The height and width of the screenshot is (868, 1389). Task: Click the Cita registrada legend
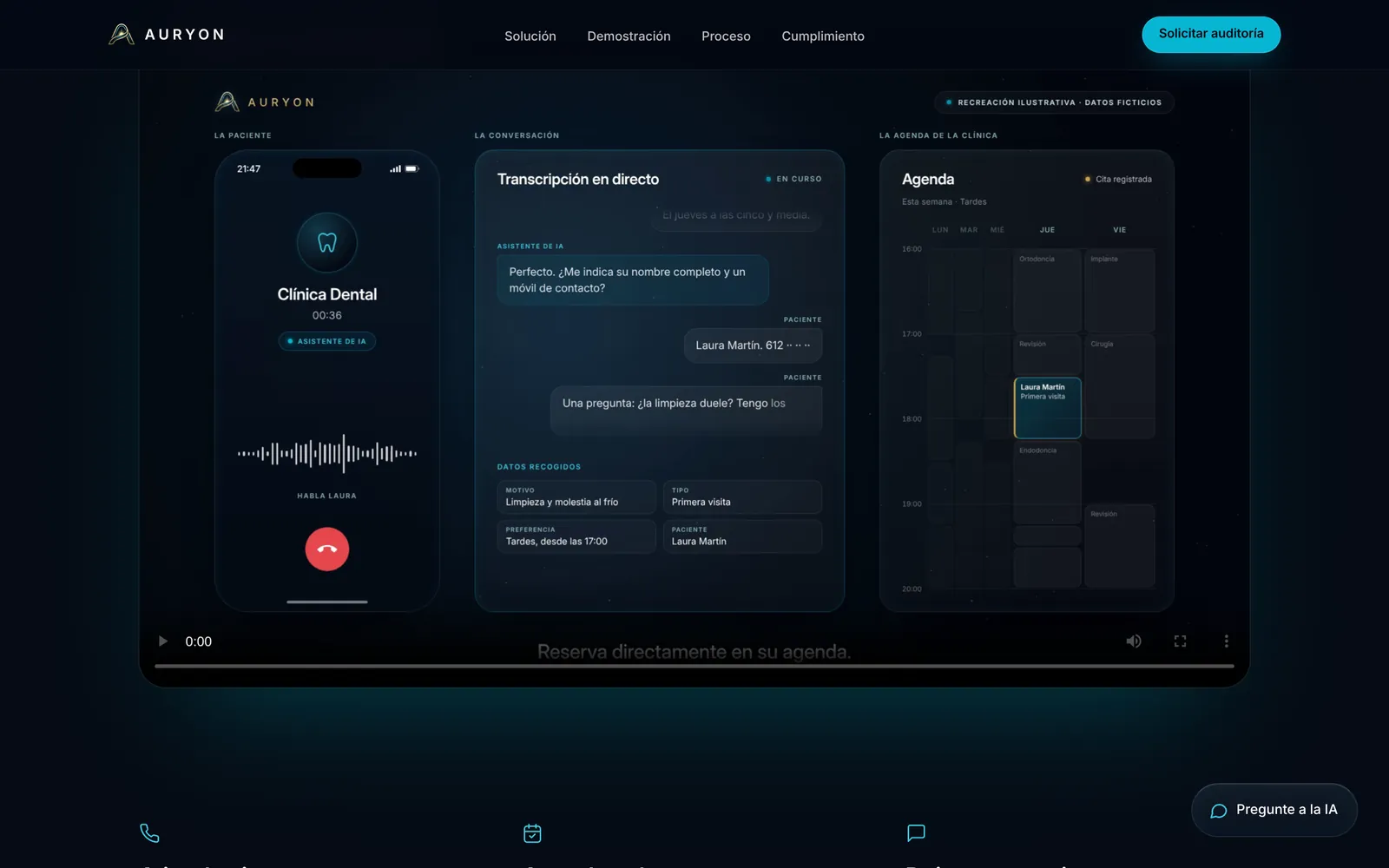click(x=1118, y=179)
